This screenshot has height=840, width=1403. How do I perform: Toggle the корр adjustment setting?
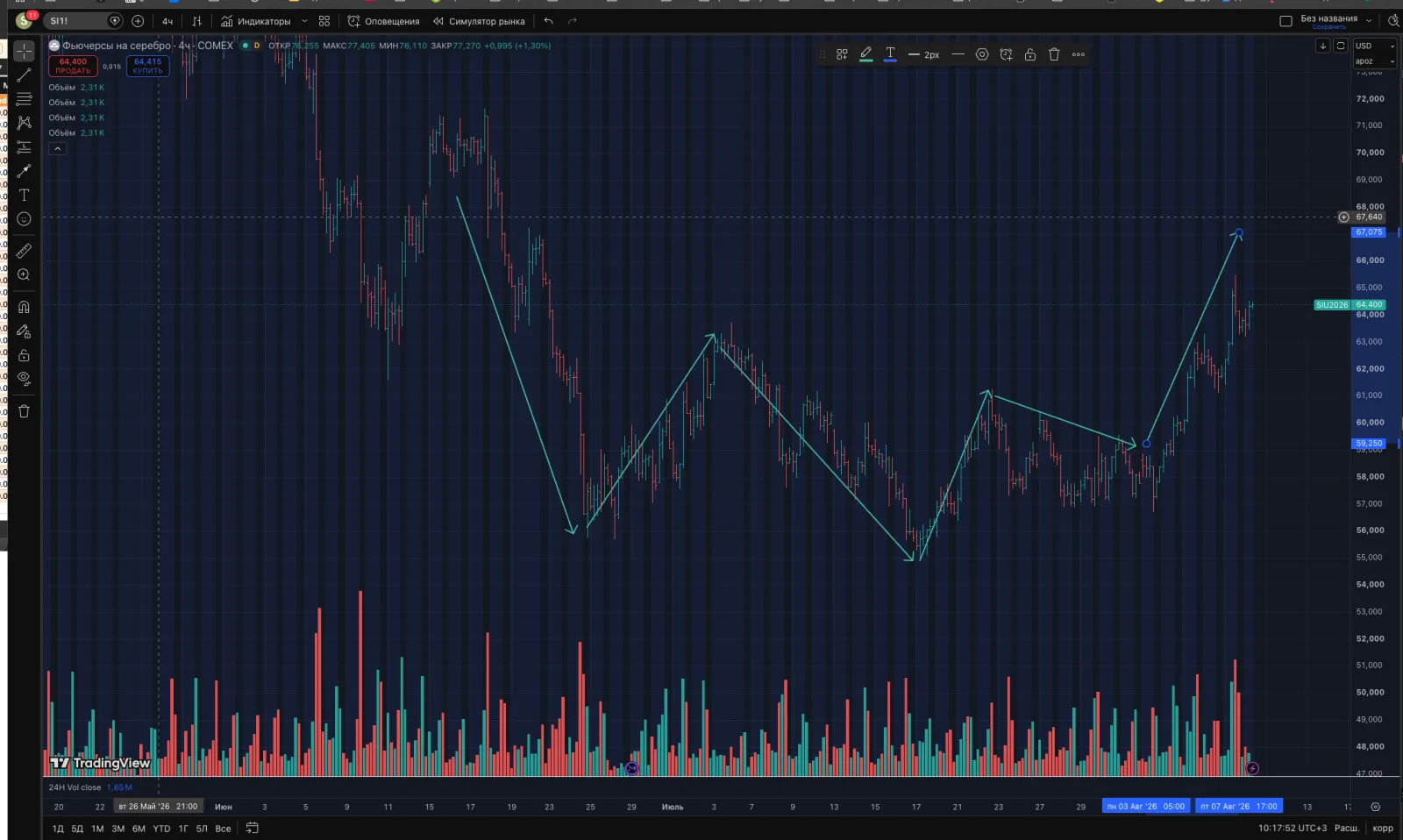coord(1383,829)
